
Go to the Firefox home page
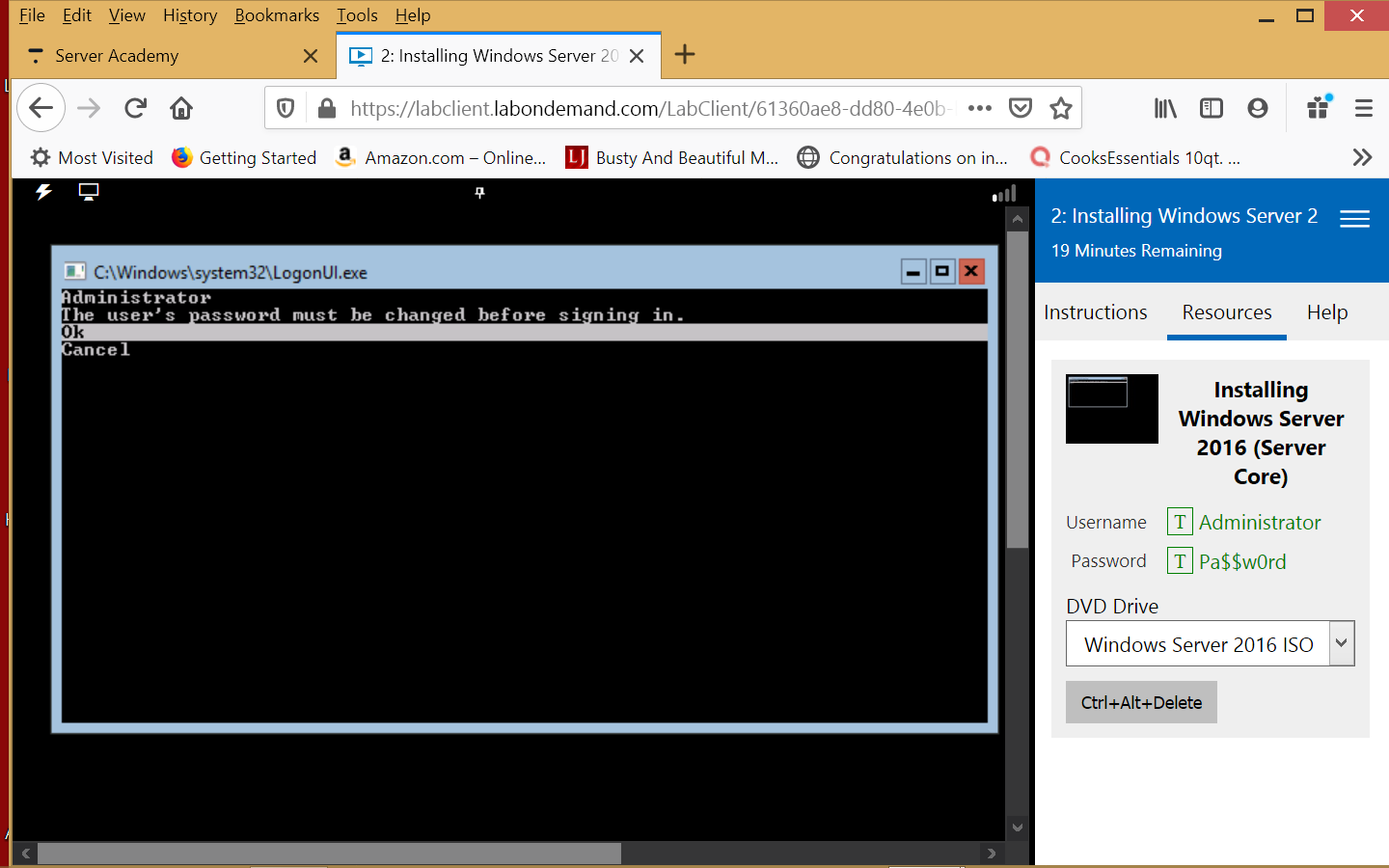(x=181, y=108)
